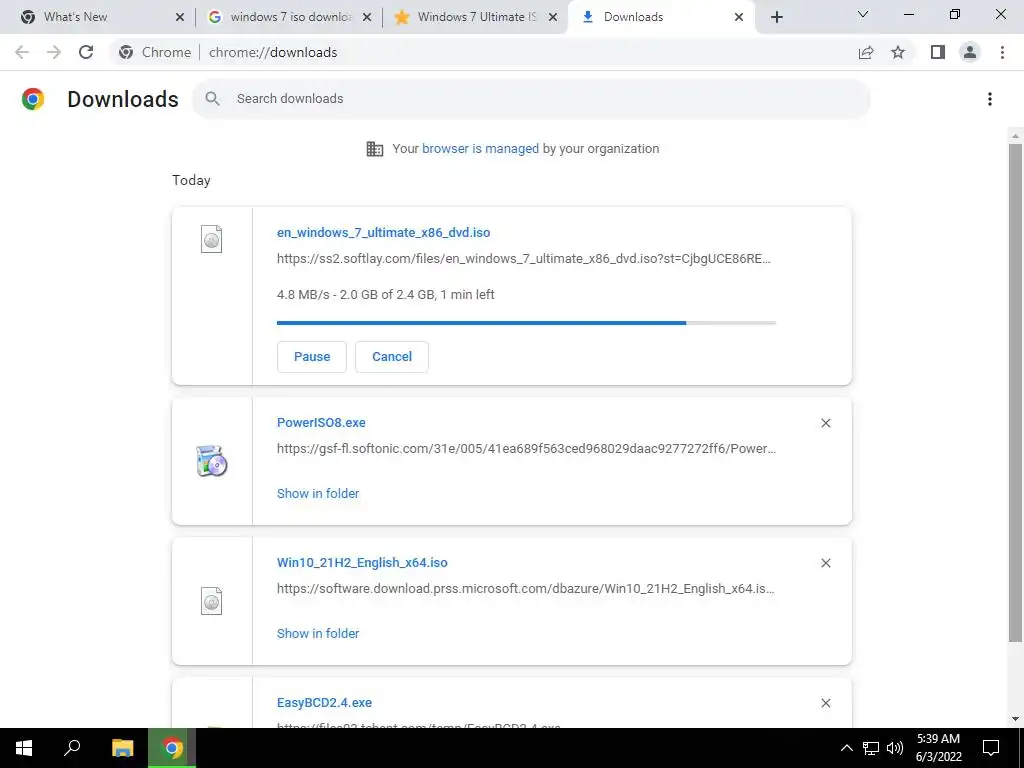Close the windows 7 iso download tab
The image size is (1024, 768).
(x=367, y=17)
